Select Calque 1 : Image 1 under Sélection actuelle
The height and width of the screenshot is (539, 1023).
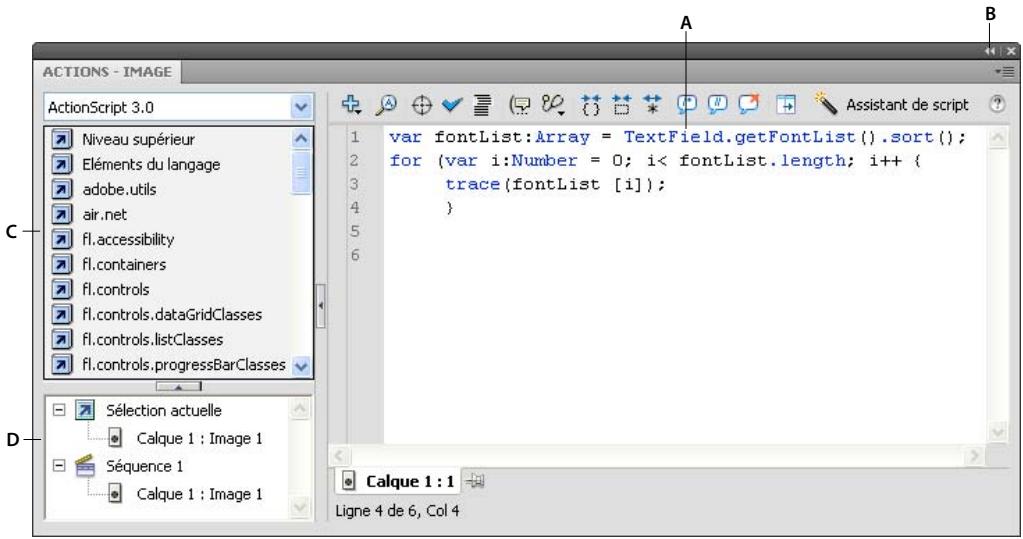click(199, 439)
